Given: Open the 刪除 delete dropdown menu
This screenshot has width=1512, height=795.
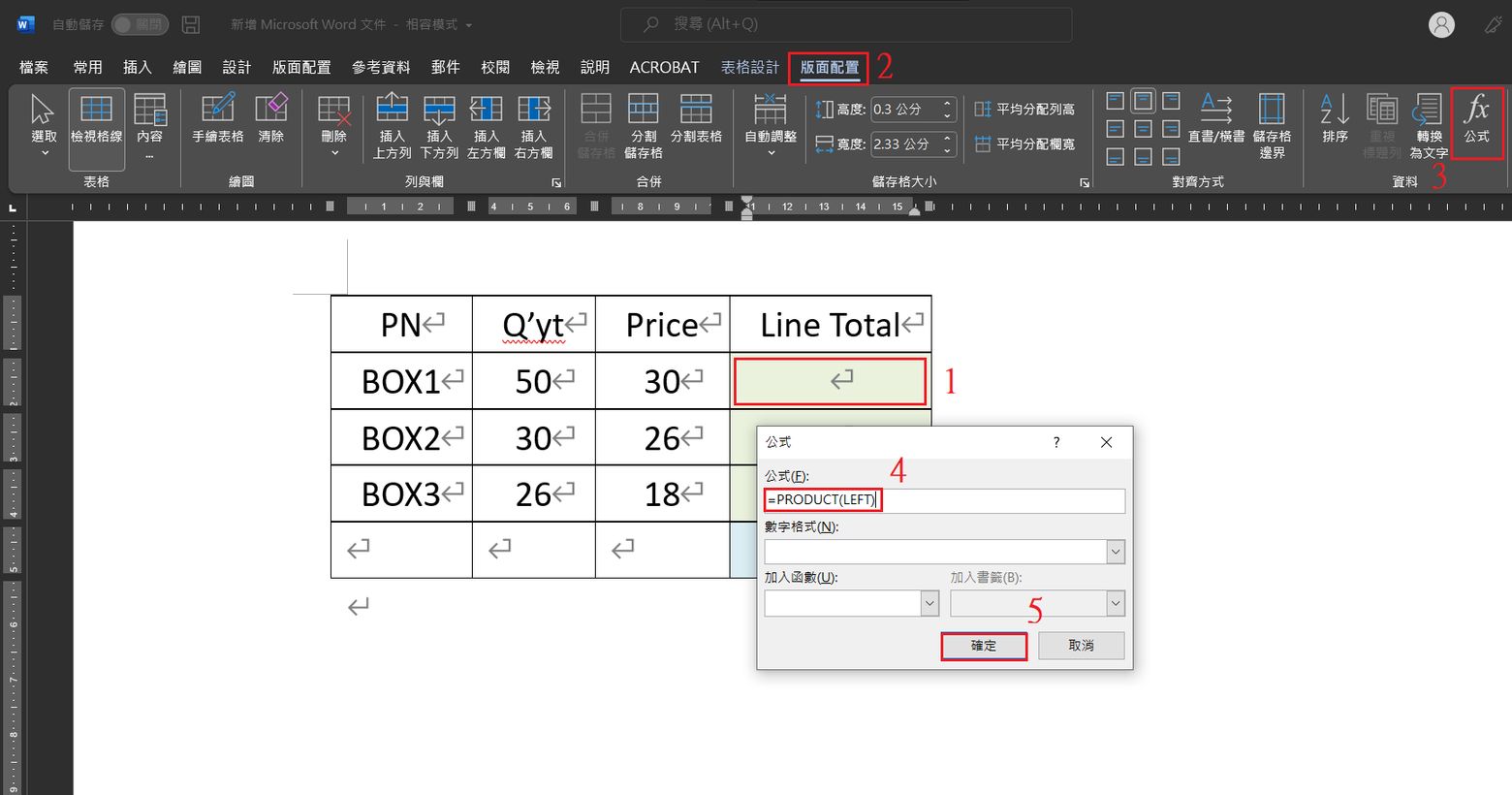Looking at the screenshot, I should pyautogui.click(x=334, y=126).
